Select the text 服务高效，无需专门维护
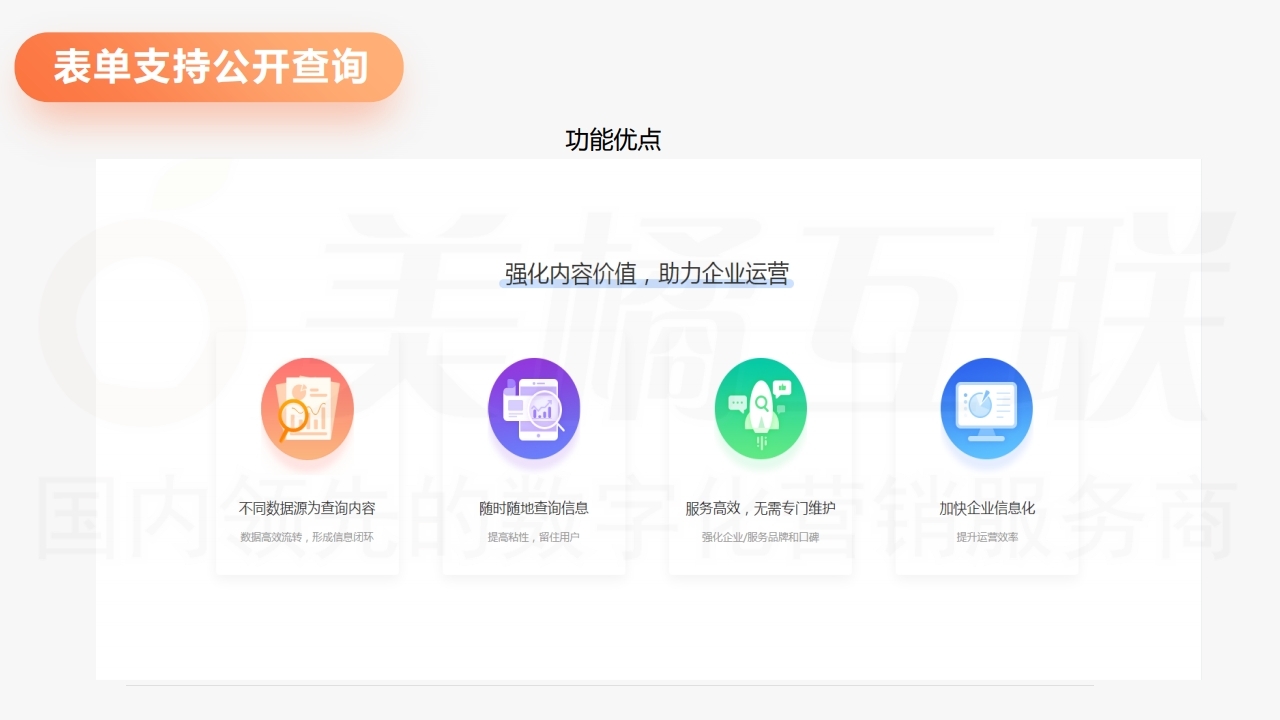The width and height of the screenshot is (1280, 720). pyautogui.click(x=761, y=508)
